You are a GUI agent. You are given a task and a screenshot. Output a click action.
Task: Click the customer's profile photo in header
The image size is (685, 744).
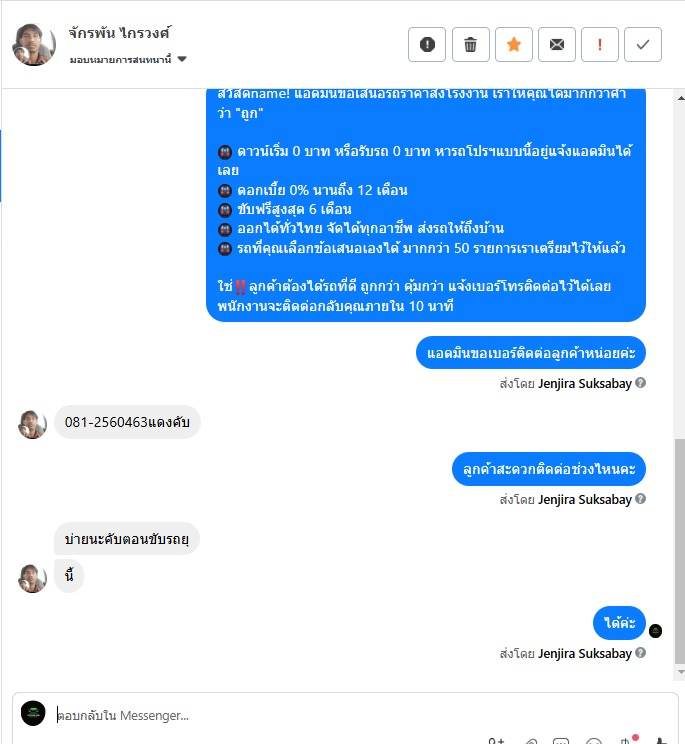[x=34, y=45]
